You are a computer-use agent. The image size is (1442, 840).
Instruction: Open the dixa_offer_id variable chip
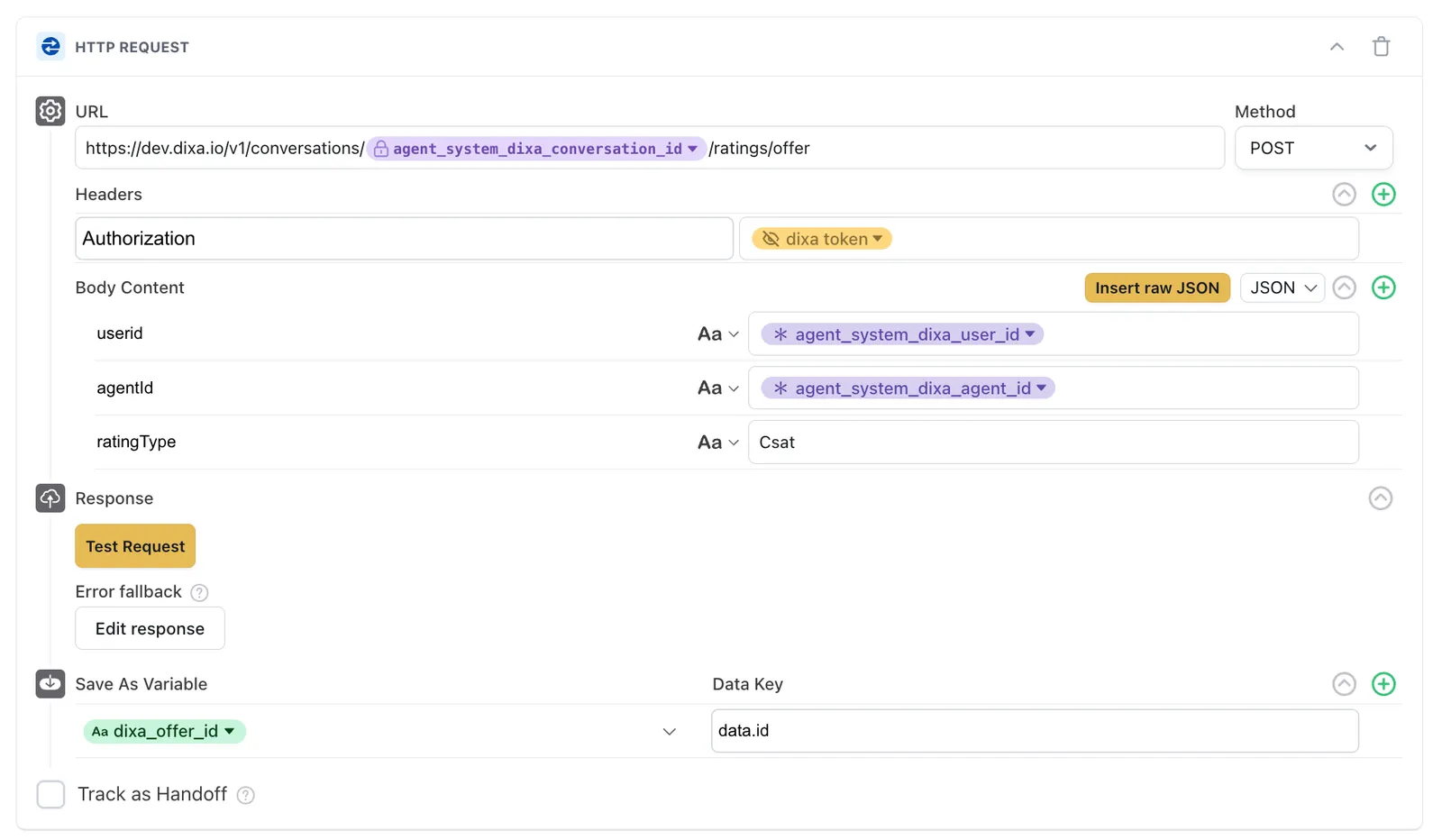(x=164, y=731)
